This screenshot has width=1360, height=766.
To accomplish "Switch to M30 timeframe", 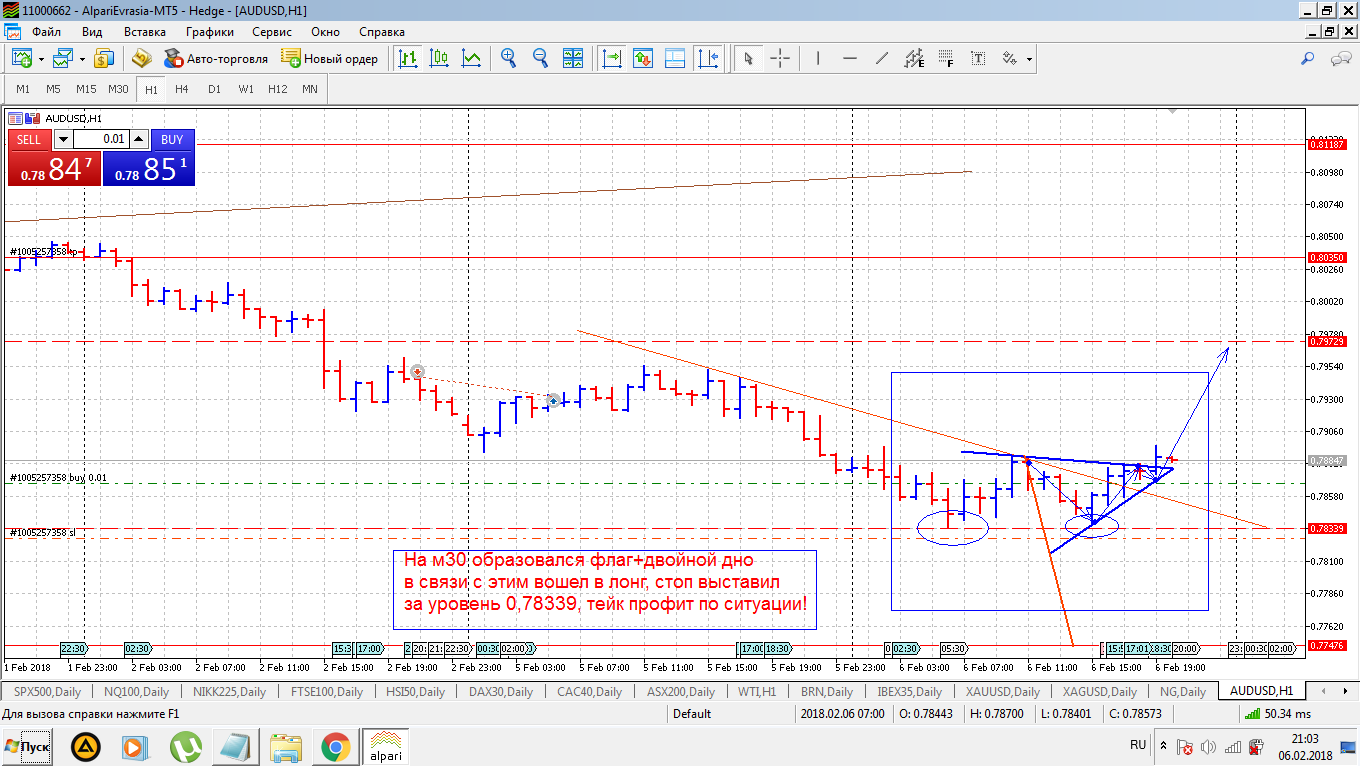I will point(118,89).
